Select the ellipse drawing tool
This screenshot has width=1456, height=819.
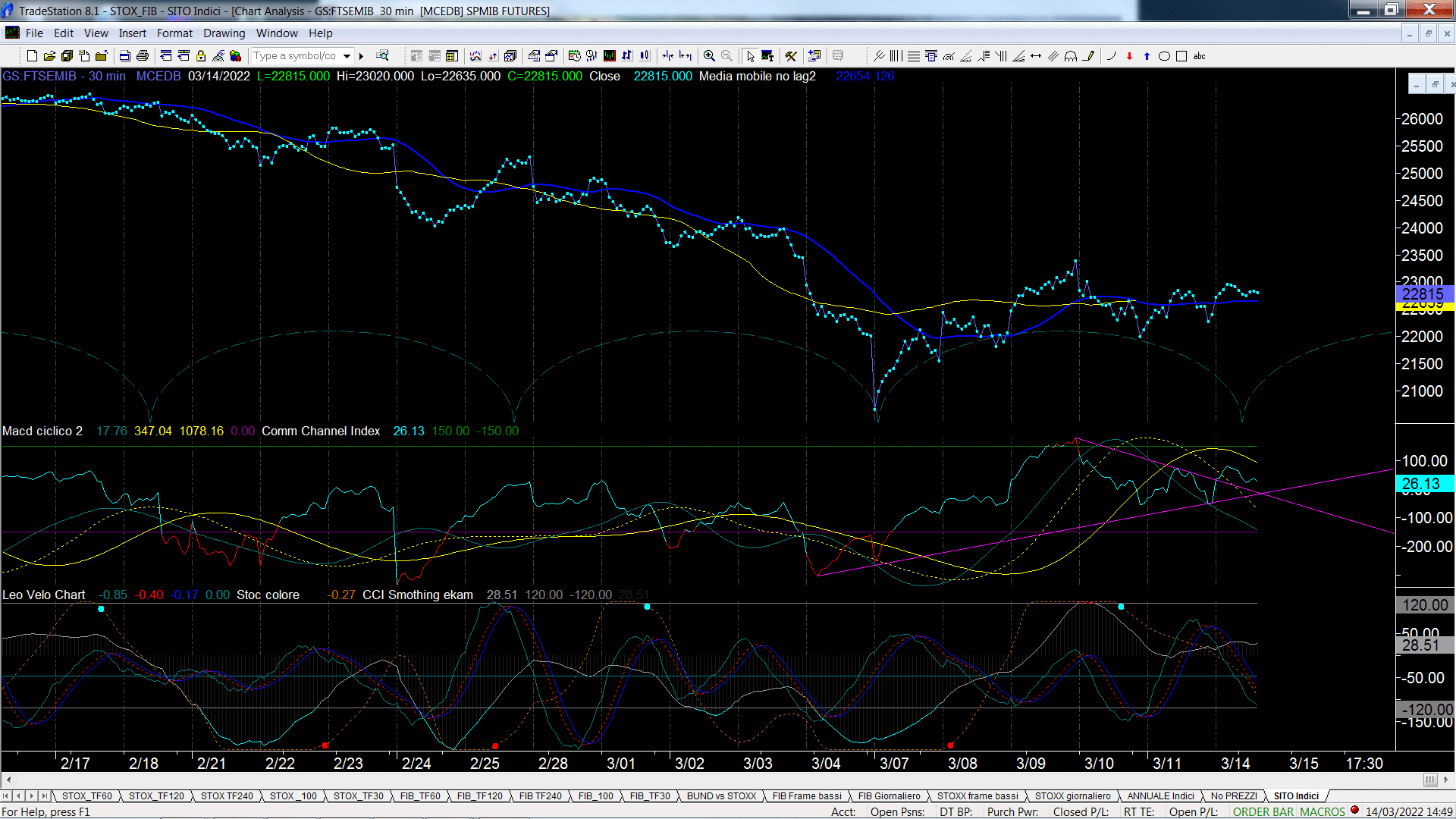point(1164,56)
